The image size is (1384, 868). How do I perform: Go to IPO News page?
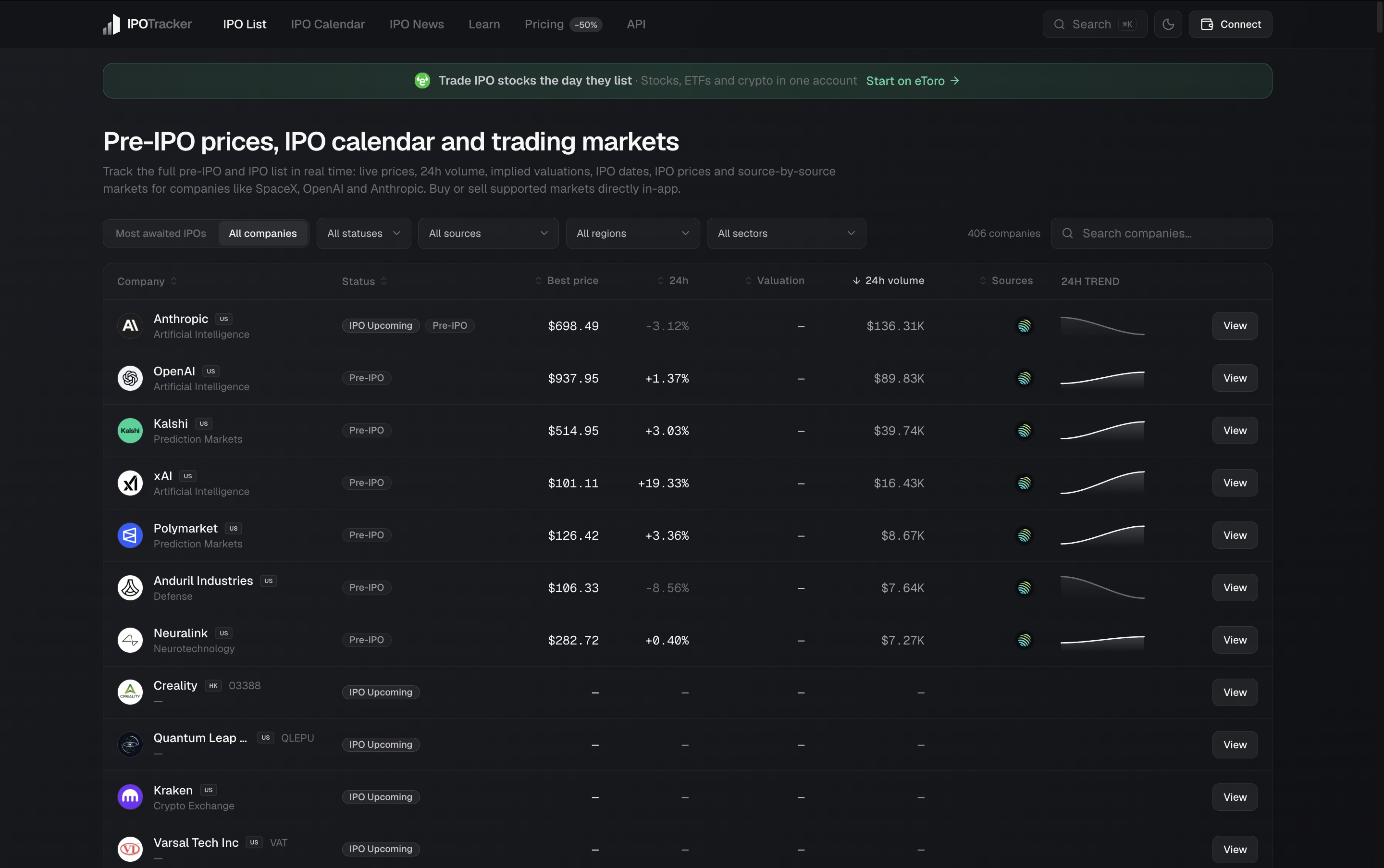[x=416, y=24]
